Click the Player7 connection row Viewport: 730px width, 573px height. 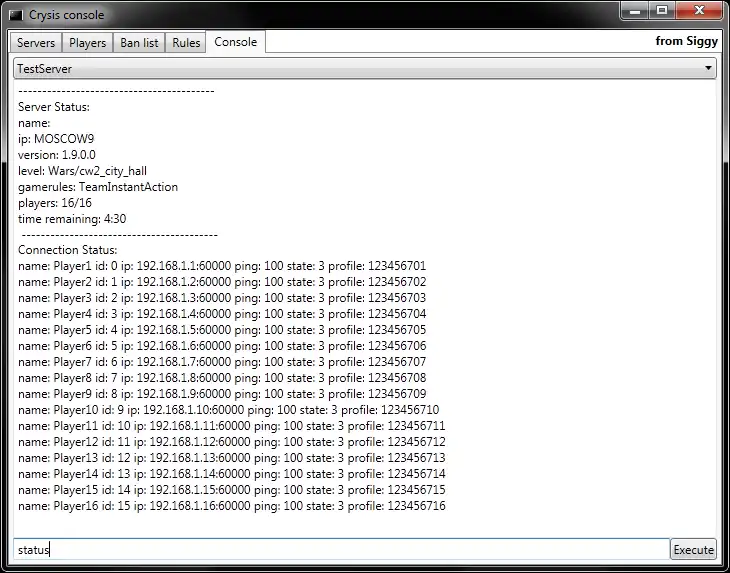point(222,362)
